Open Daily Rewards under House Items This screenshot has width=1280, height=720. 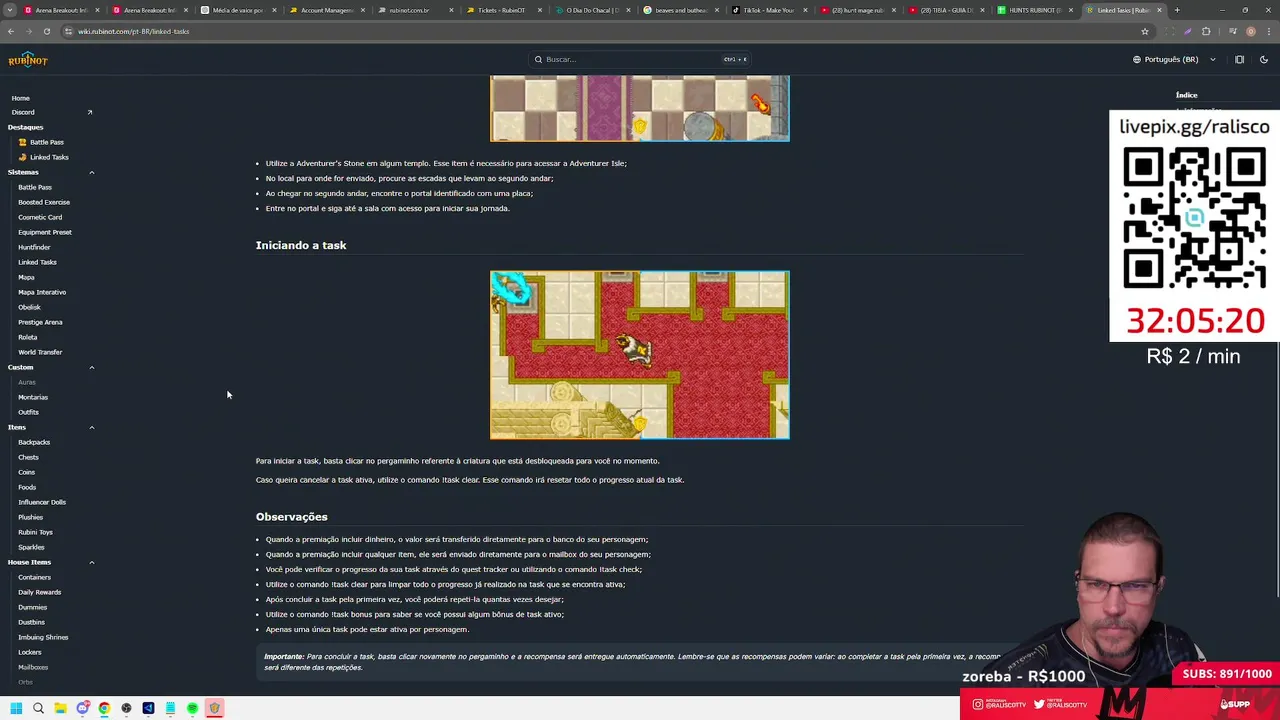40,592
